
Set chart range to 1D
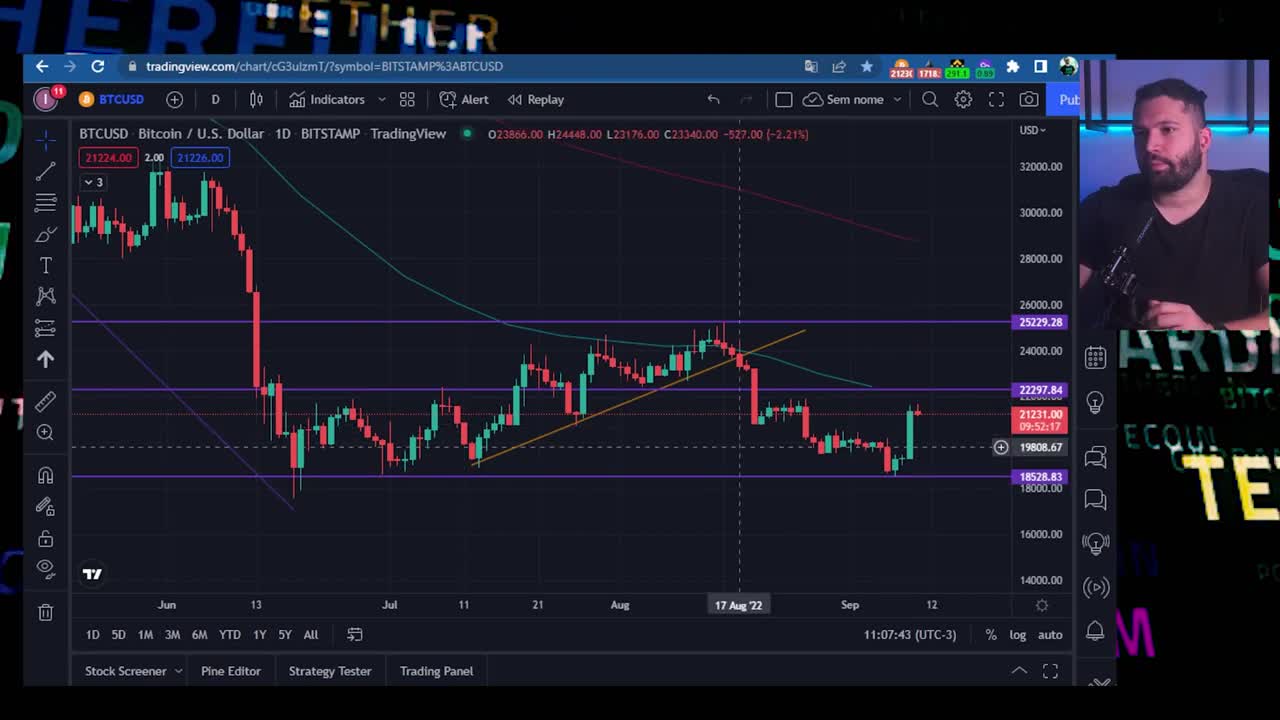point(92,634)
